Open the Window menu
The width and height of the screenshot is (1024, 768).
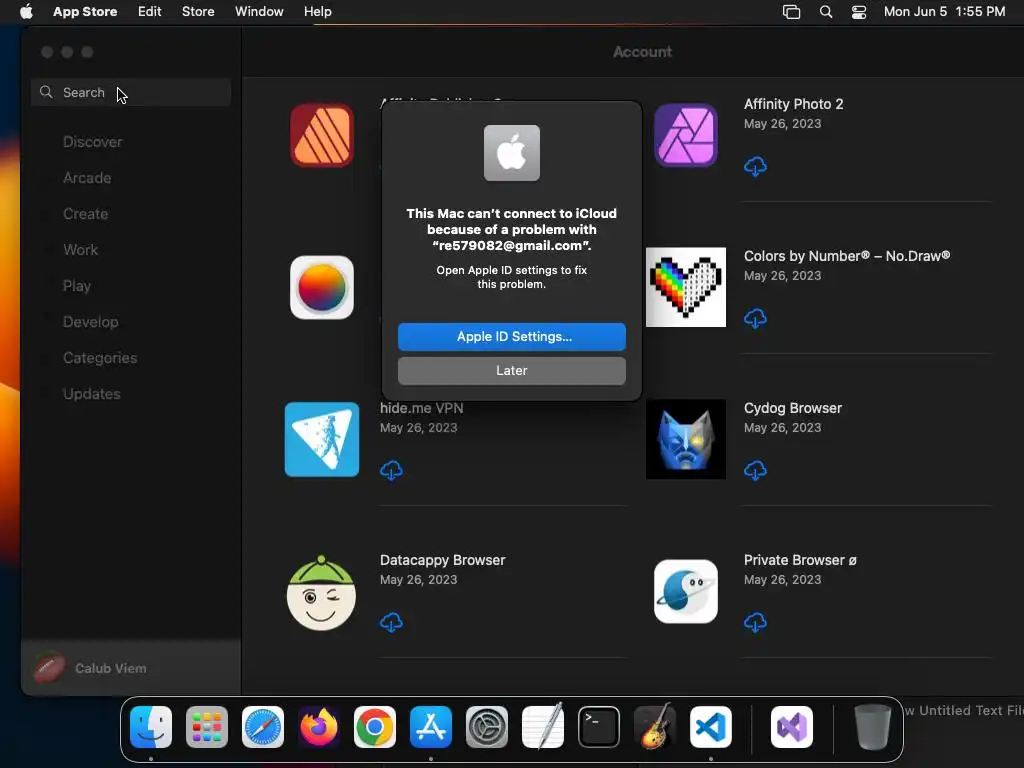(x=259, y=12)
